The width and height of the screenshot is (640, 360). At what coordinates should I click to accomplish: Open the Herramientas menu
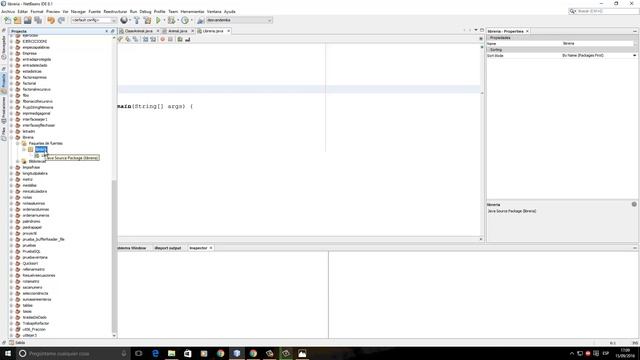(x=192, y=11)
